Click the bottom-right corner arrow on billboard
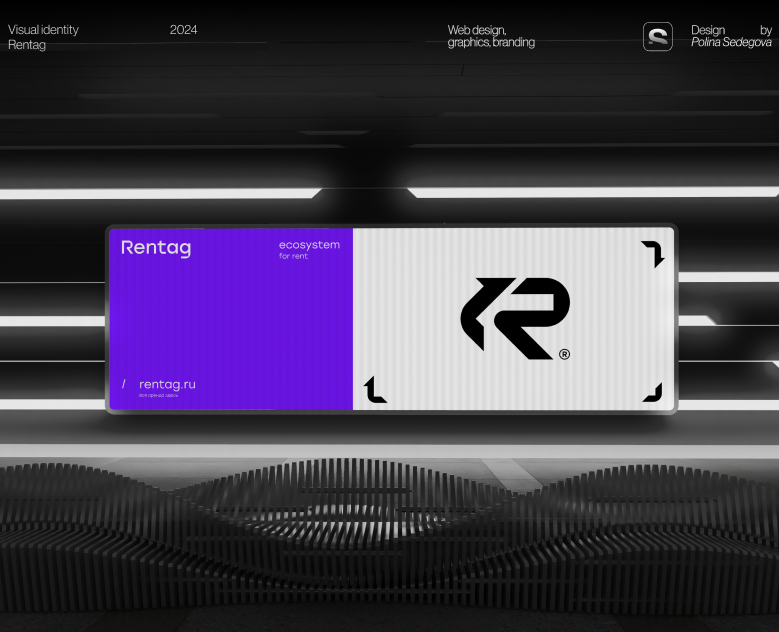 653,392
